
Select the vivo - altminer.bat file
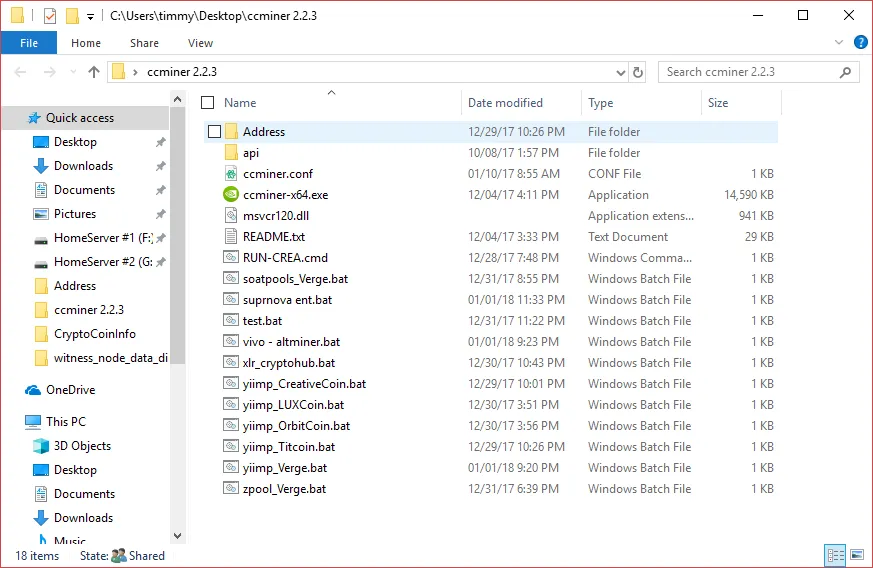291,341
